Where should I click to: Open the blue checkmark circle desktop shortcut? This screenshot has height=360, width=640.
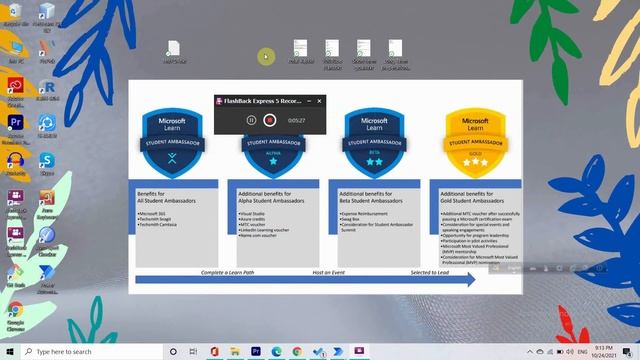pos(47,242)
